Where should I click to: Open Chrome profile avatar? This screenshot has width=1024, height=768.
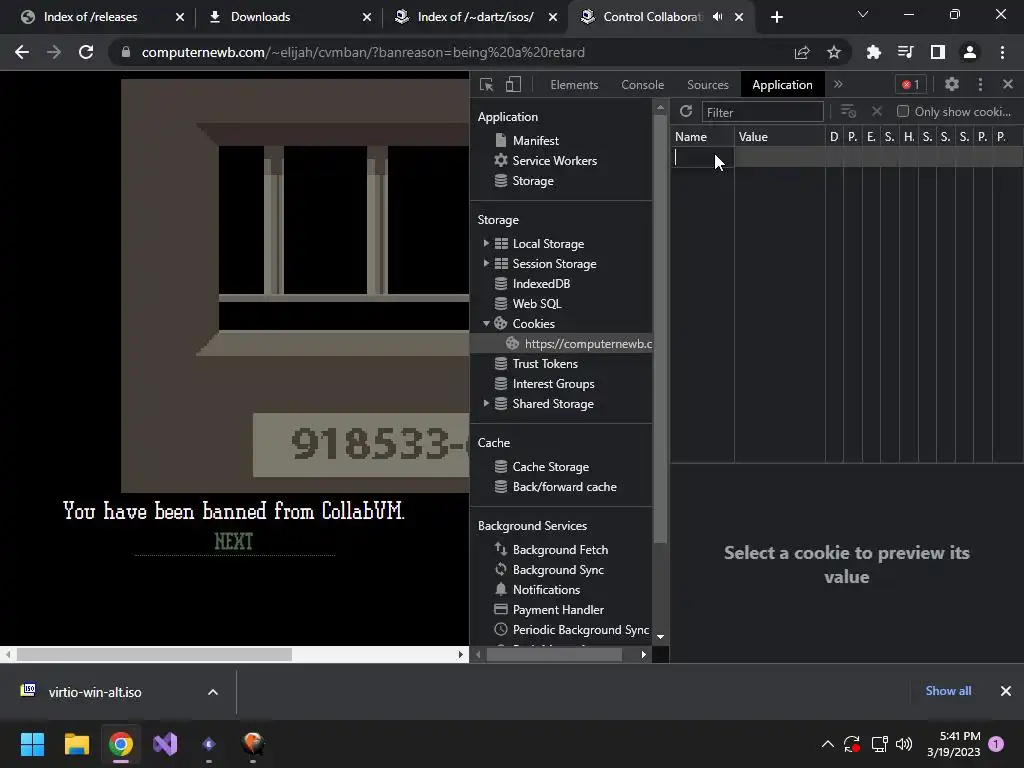(x=970, y=52)
